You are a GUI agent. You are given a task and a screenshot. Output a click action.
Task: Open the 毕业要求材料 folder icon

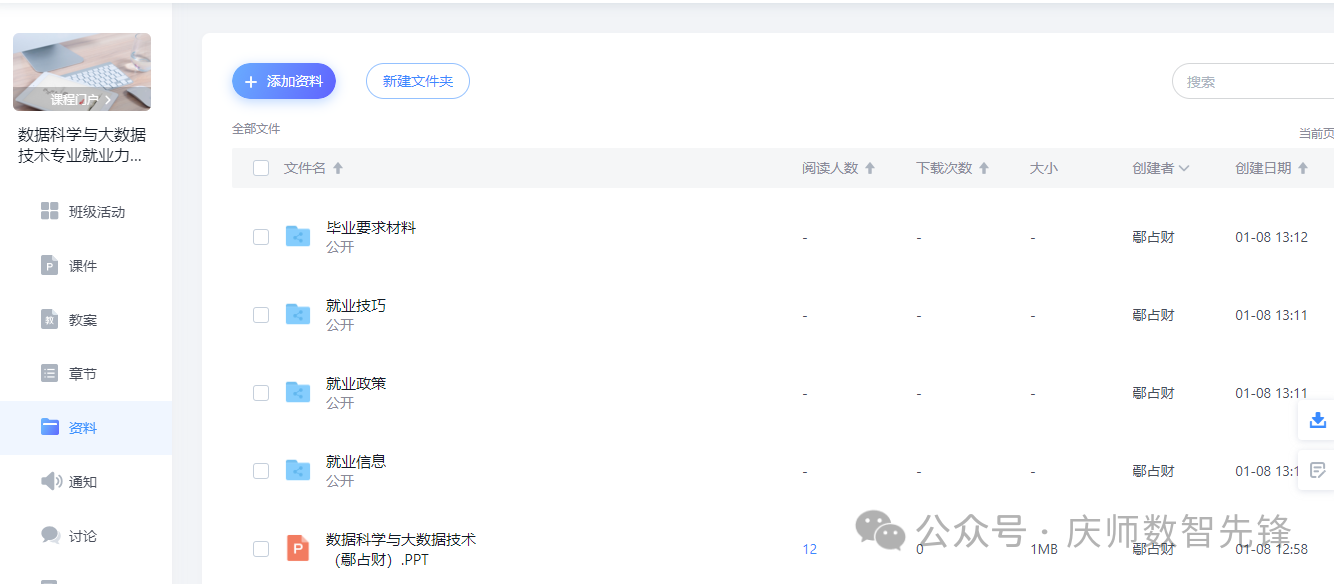[297, 236]
